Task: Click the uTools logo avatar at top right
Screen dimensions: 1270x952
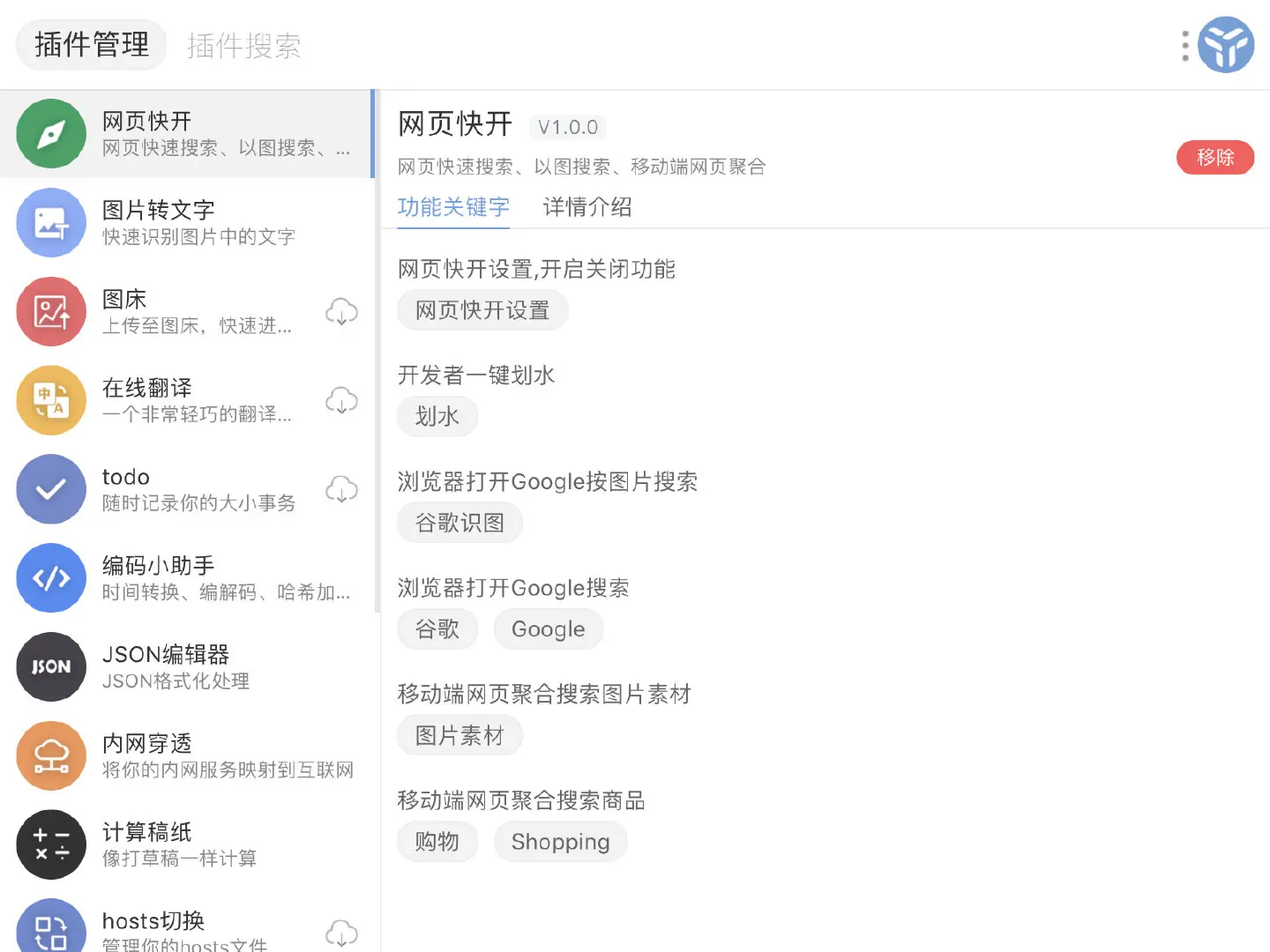Action: point(1226,45)
